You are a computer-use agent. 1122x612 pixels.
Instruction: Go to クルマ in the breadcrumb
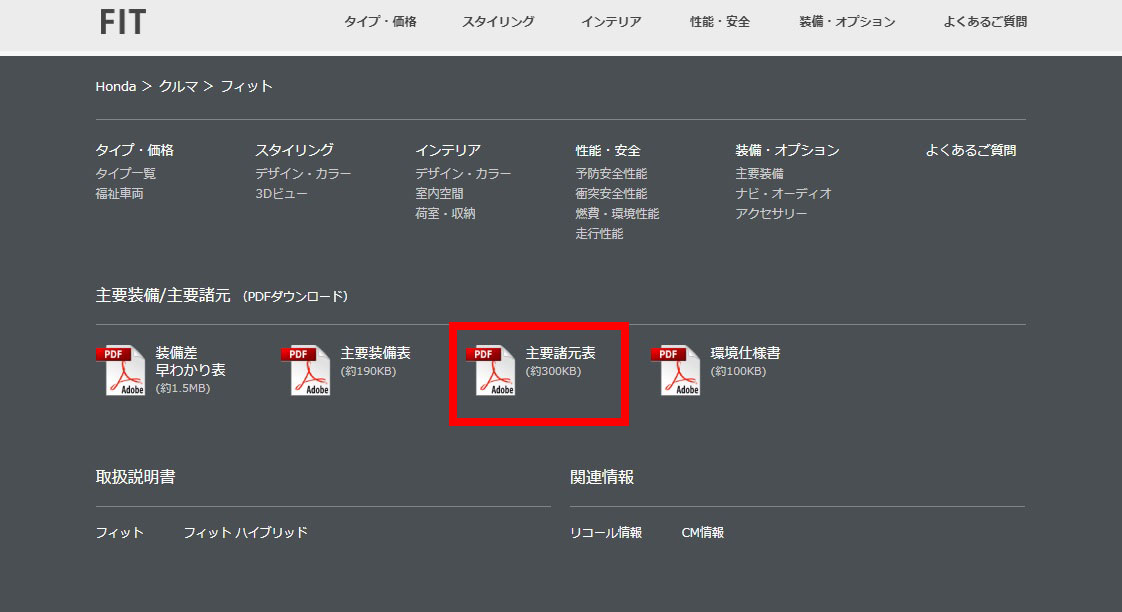[178, 87]
